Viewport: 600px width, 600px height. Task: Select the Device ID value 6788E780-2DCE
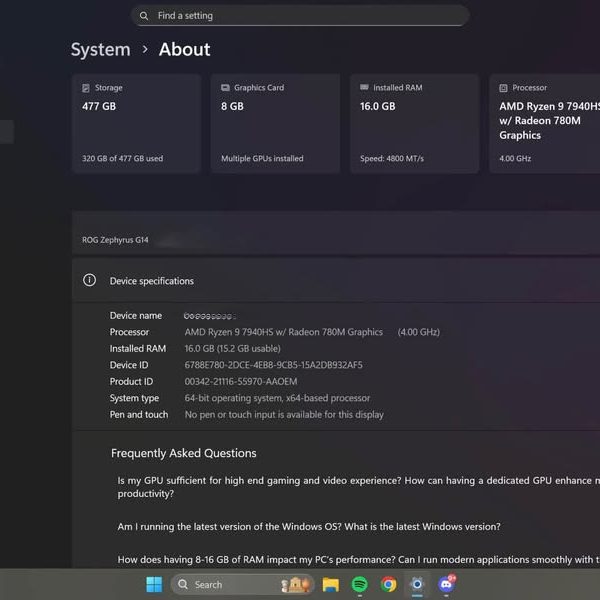point(274,365)
